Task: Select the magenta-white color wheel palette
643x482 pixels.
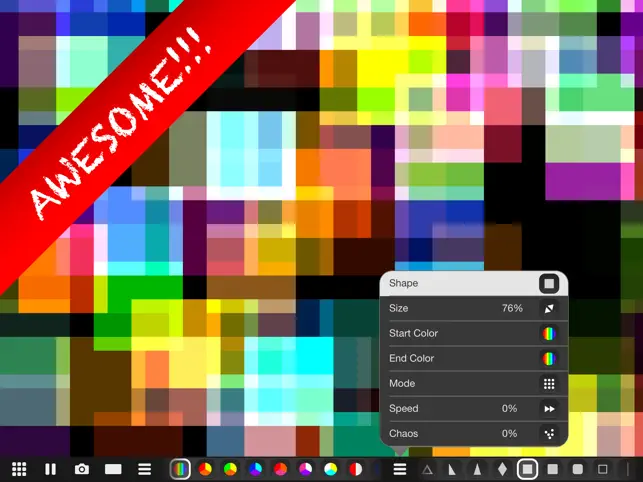Action: coord(305,469)
